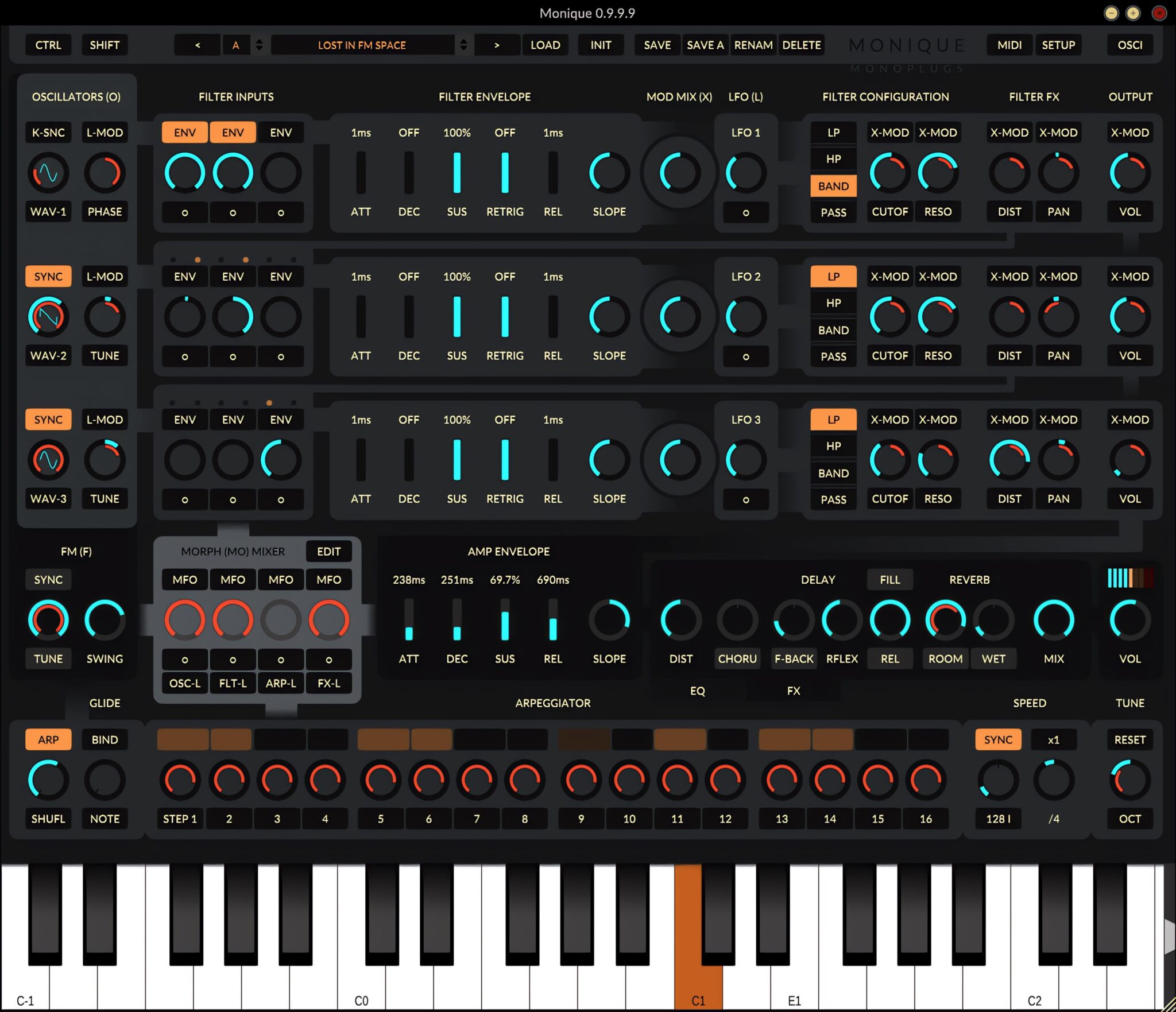The image size is (1176, 1012).
Task: Adjust the CUTOF knob of filter 1
Action: click(x=888, y=172)
